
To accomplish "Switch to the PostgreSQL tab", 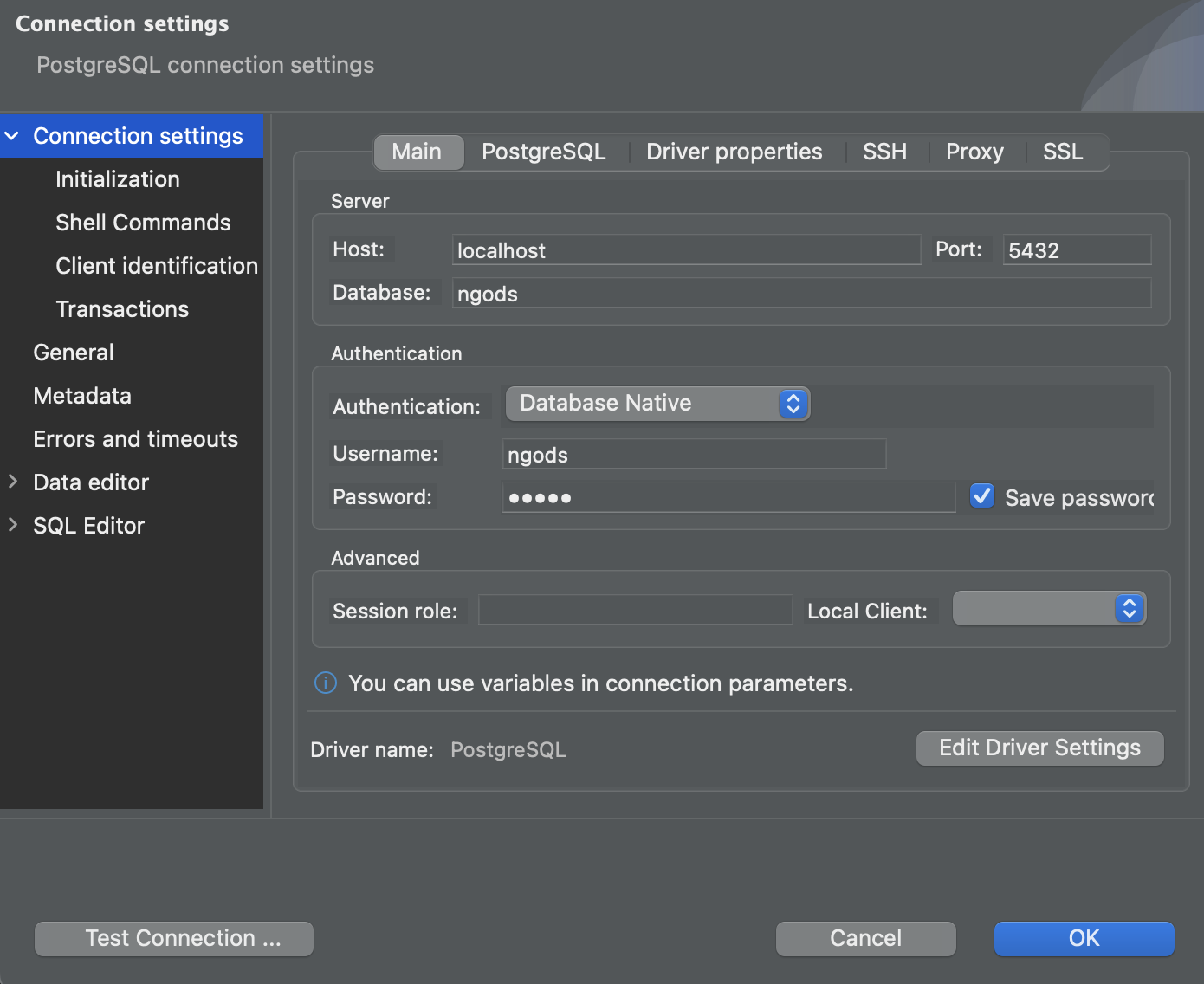I will point(544,152).
